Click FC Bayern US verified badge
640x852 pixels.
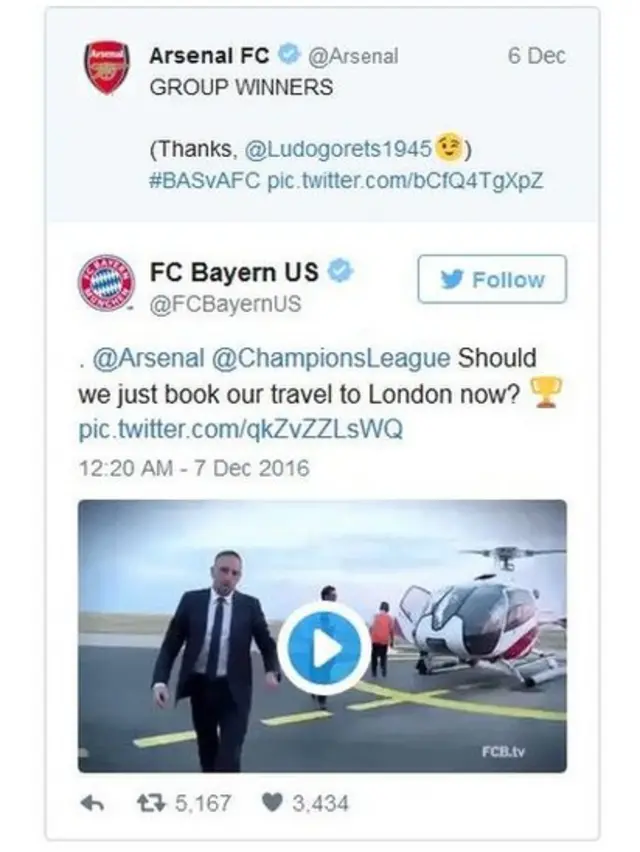click(342, 271)
